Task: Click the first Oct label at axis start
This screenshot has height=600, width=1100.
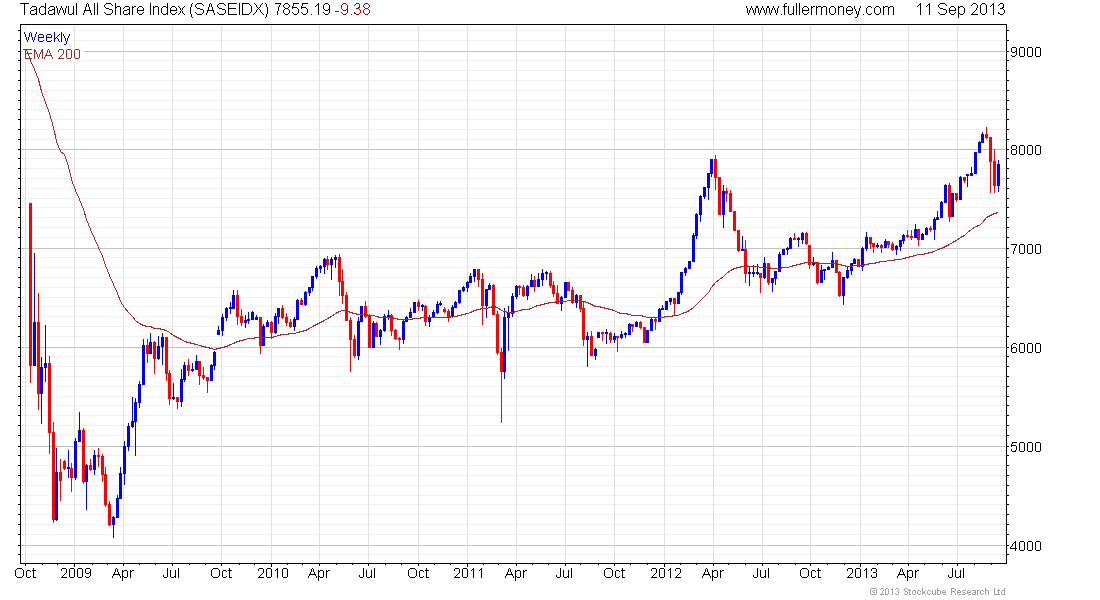Action: [25, 573]
